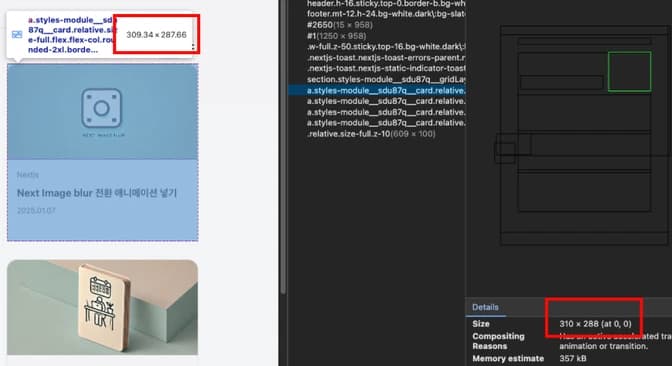Click the grid icon in the inspect tooltip
The width and height of the screenshot is (672, 366).
[x=17, y=35]
